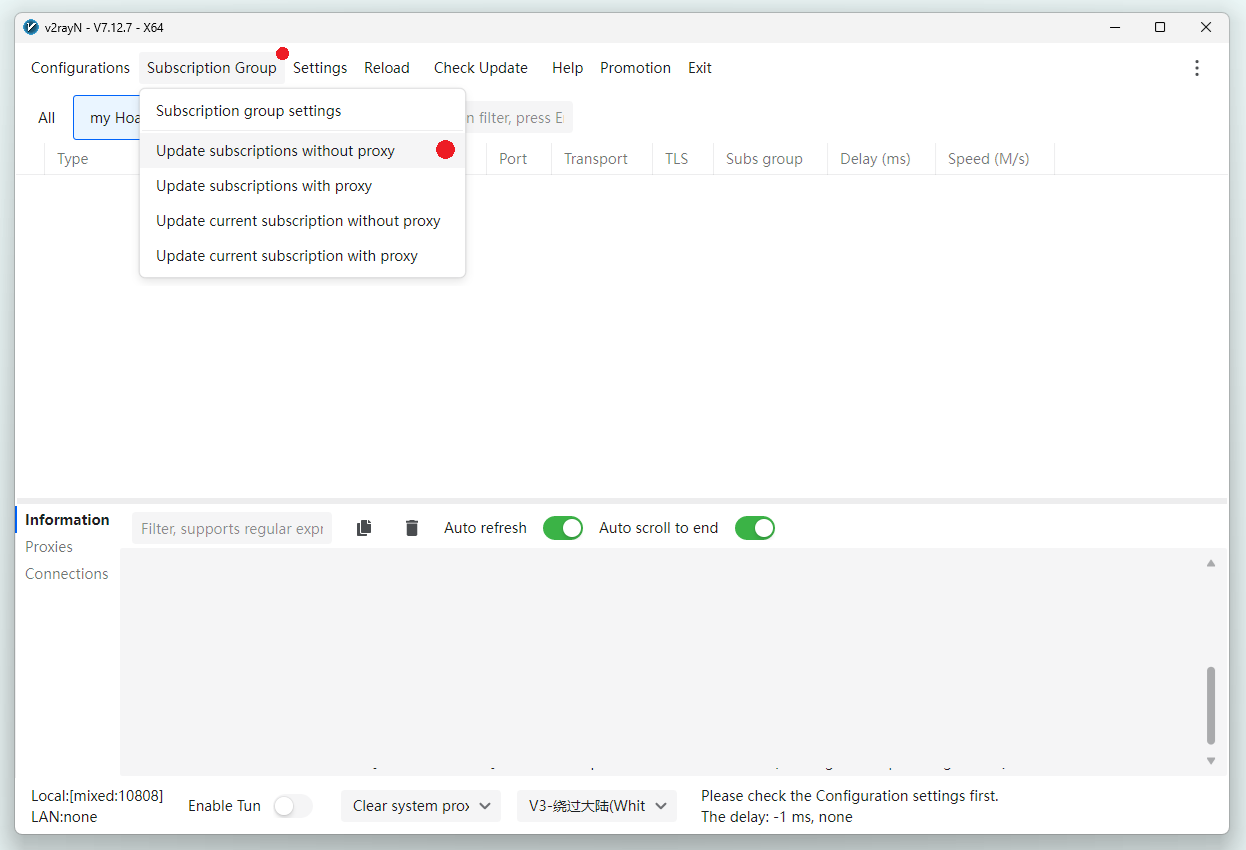The height and width of the screenshot is (850, 1246).
Task: Expand the V3 routing rule dropdown
Action: (x=597, y=806)
